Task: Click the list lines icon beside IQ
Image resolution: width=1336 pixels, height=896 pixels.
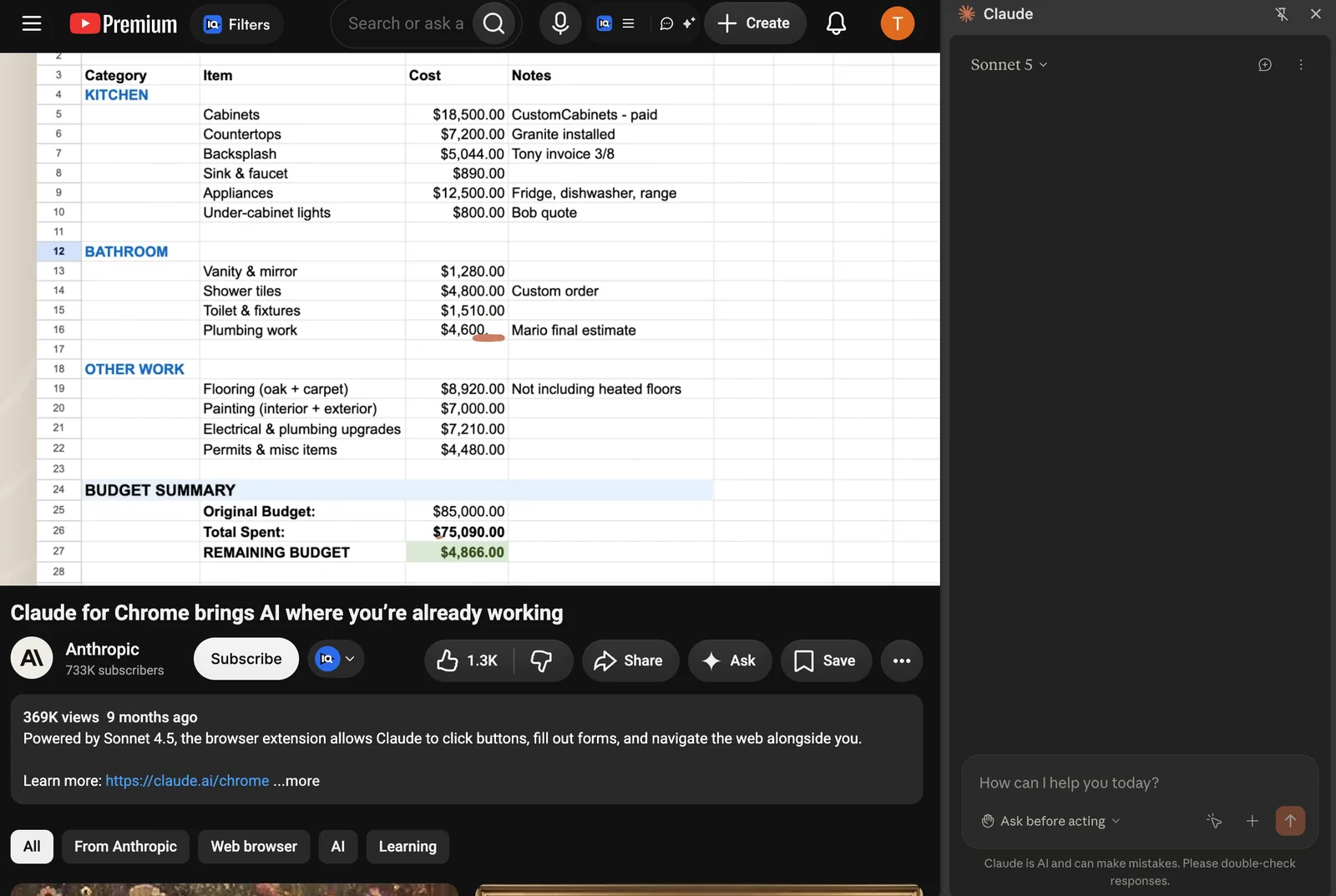Action: coord(629,23)
